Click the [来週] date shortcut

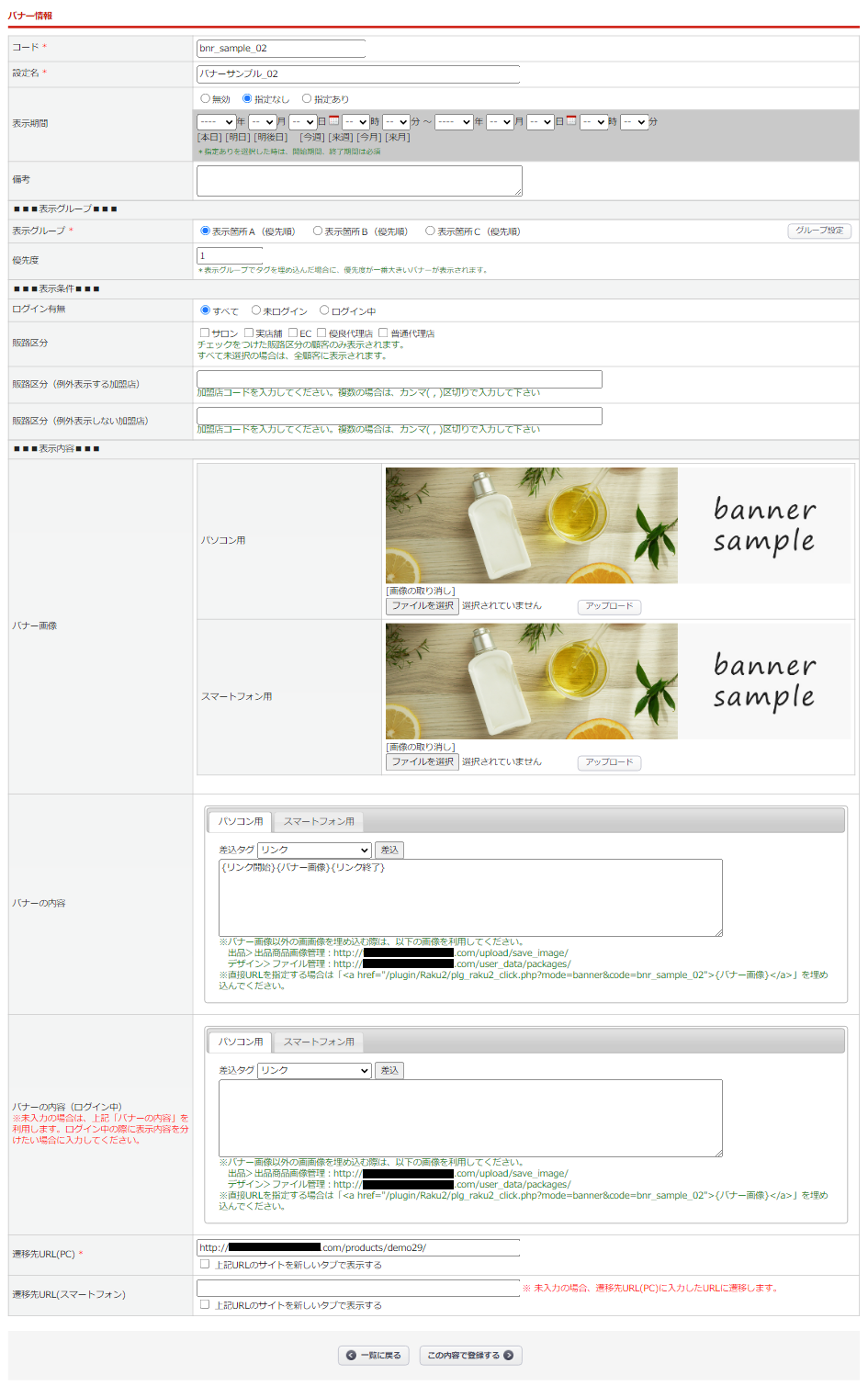(x=341, y=137)
